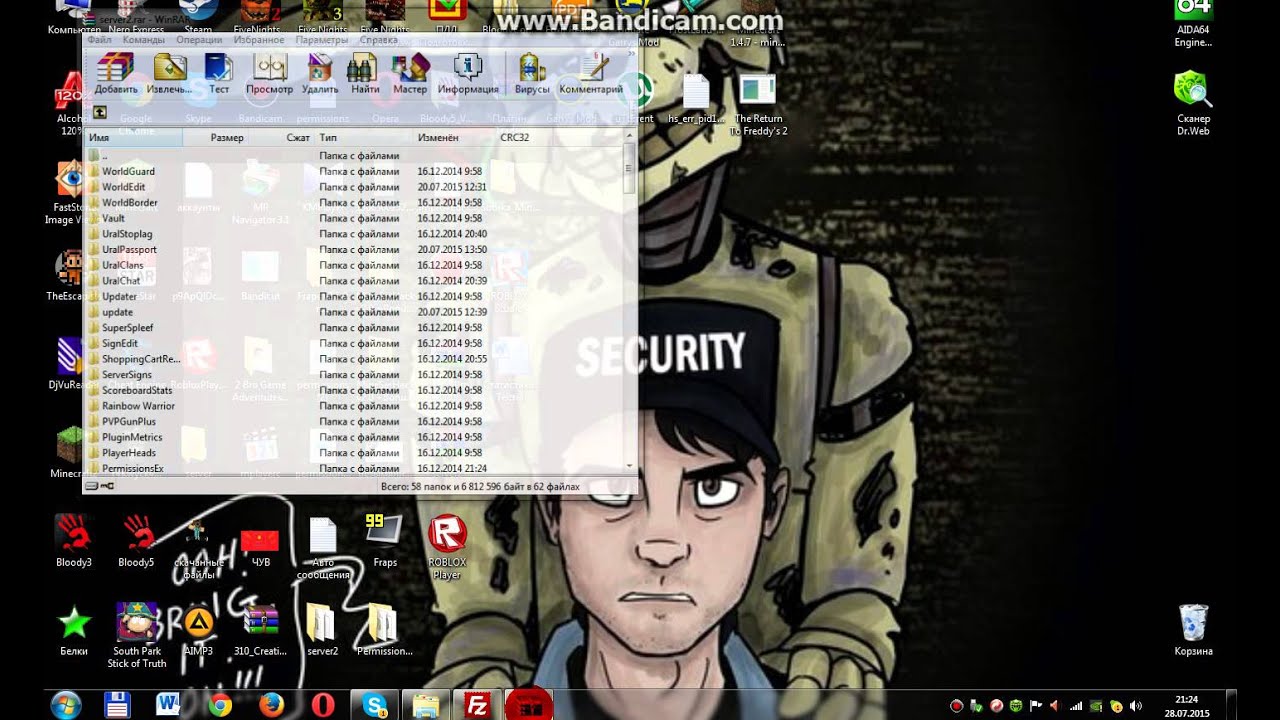Select the ScoreboardStats folder row
This screenshot has height=720, width=1280.
354,390
